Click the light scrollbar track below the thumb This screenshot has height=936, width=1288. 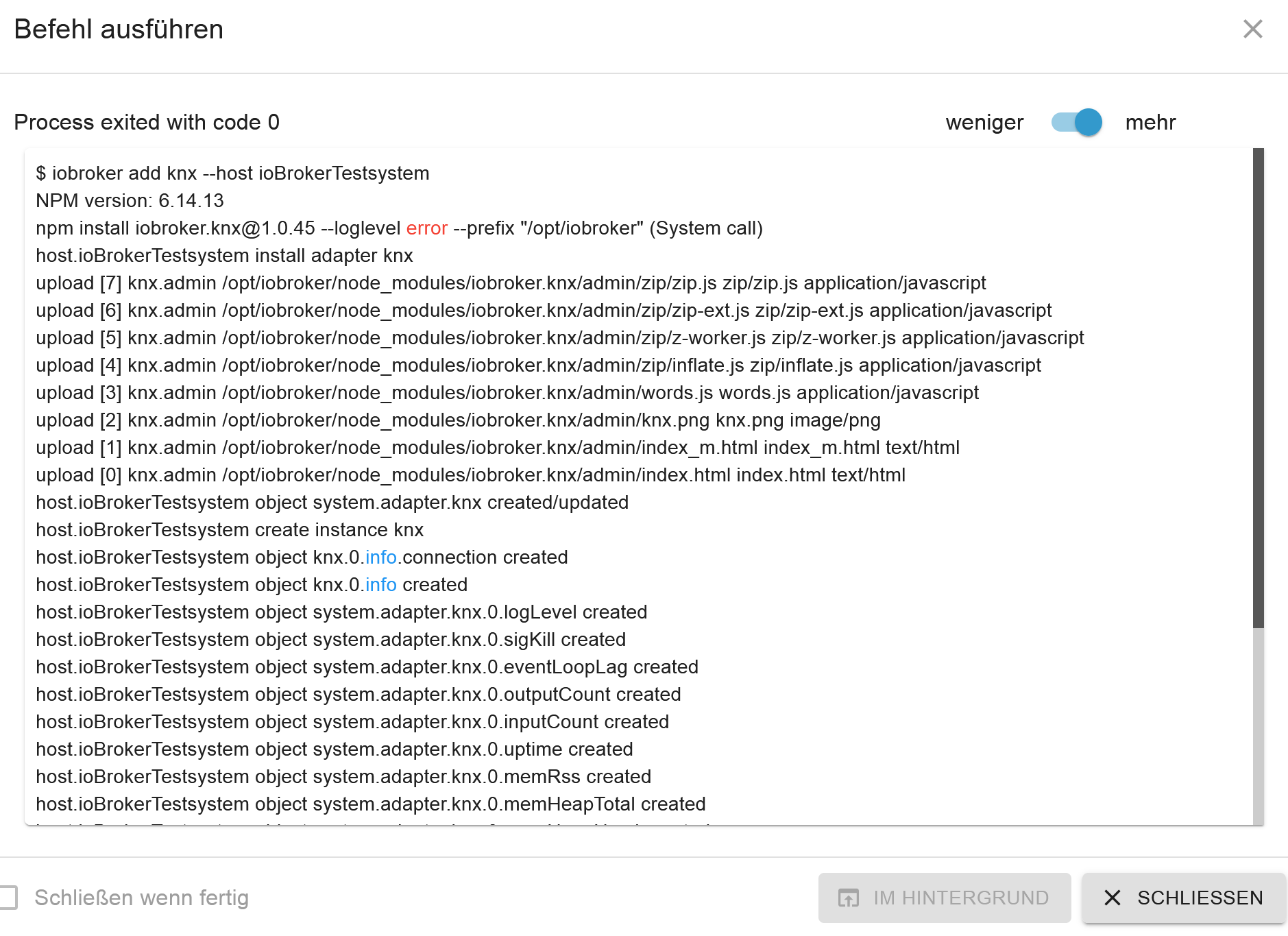click(1258, 727)
